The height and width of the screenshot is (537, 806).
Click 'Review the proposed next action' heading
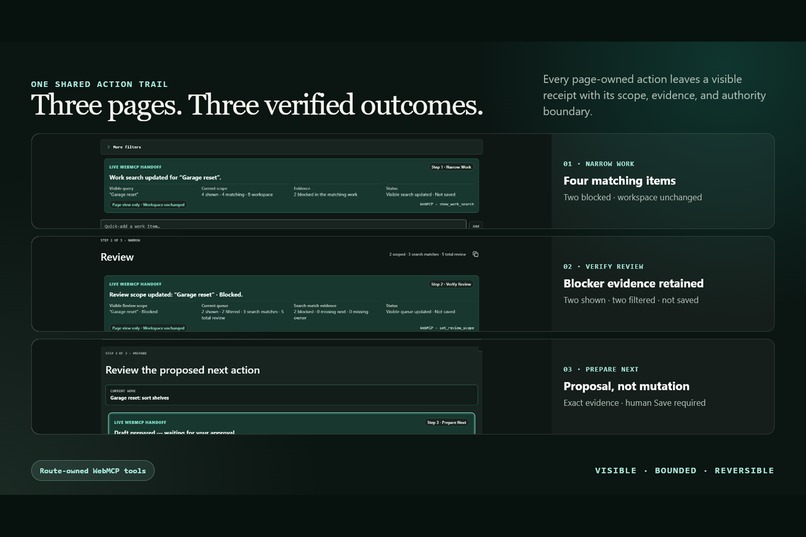pyautogui.click(x=182, y=370)
